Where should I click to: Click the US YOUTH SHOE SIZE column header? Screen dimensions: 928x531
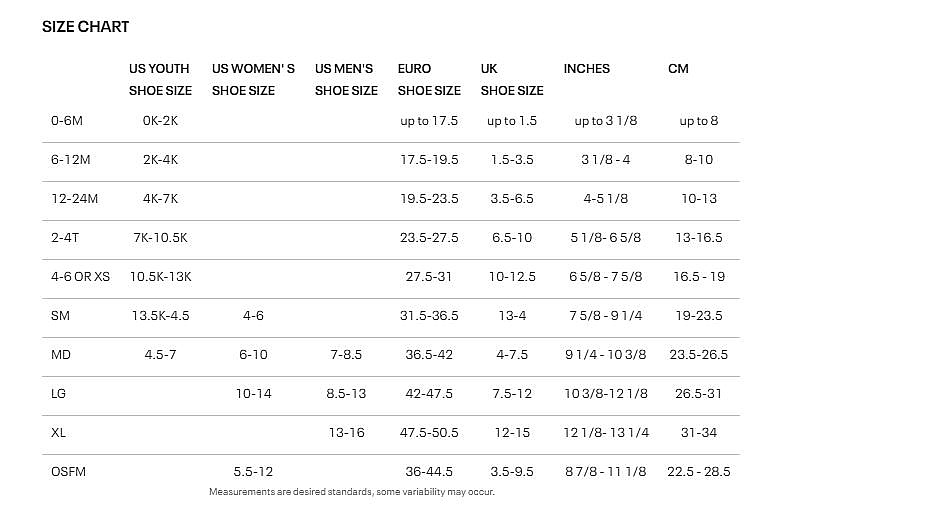coord(160,80)
